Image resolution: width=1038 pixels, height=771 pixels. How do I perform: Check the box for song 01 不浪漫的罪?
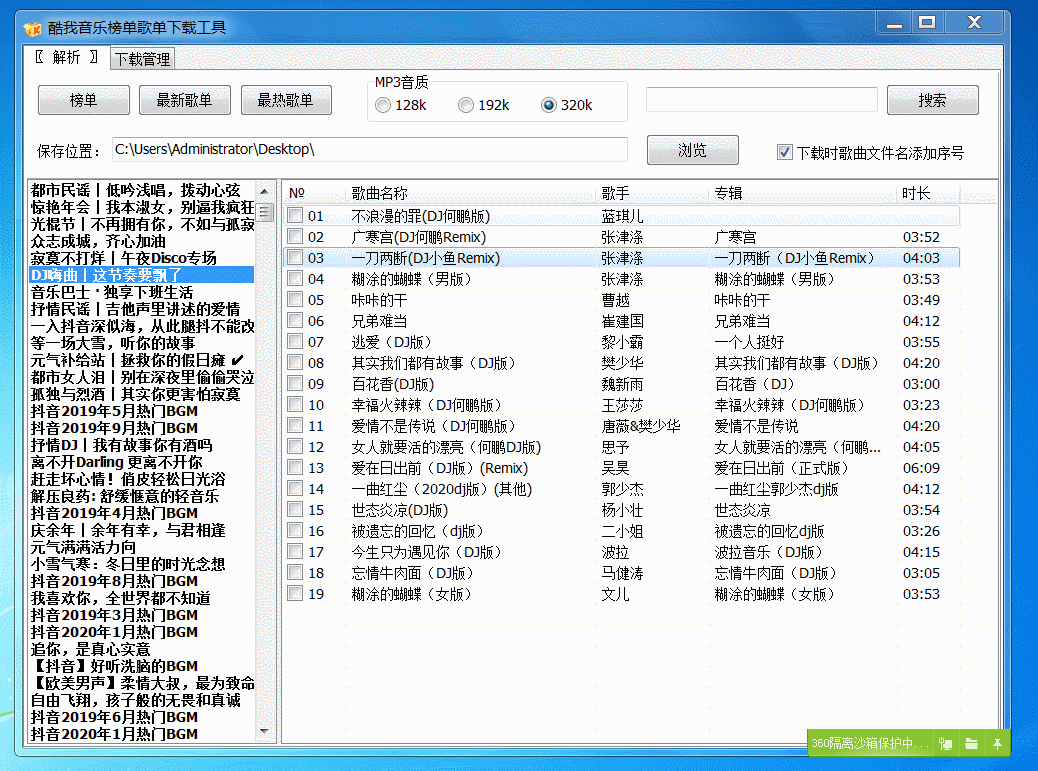[295, 215]
